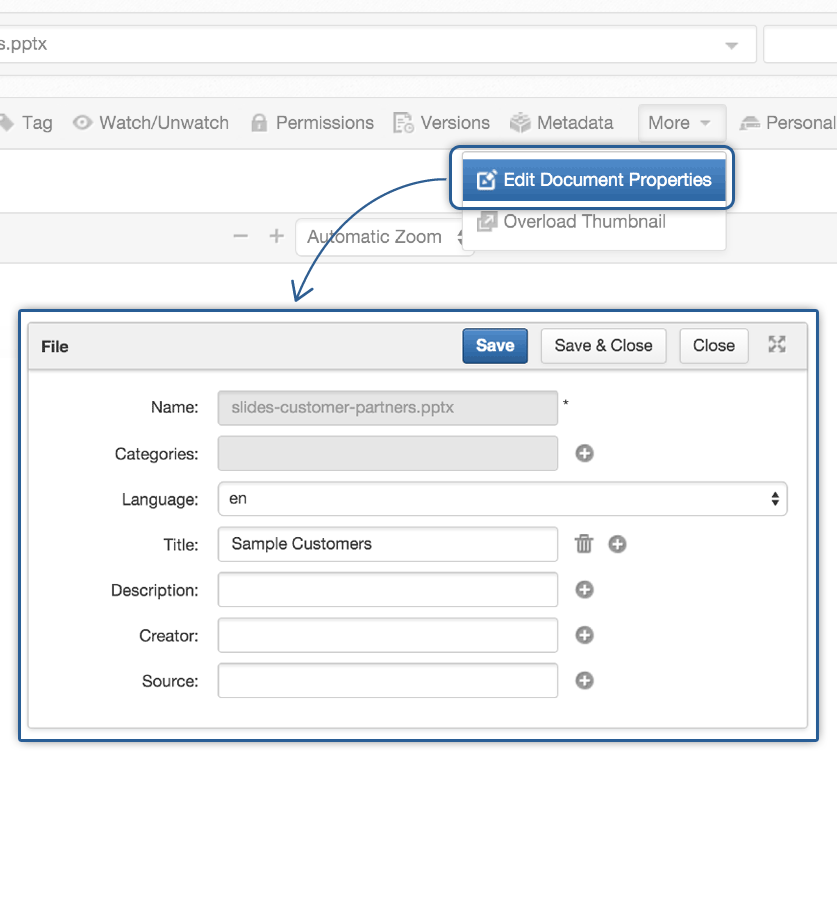Open the Language dropdown showing en

pyautogui.click(x=502, y=499)
